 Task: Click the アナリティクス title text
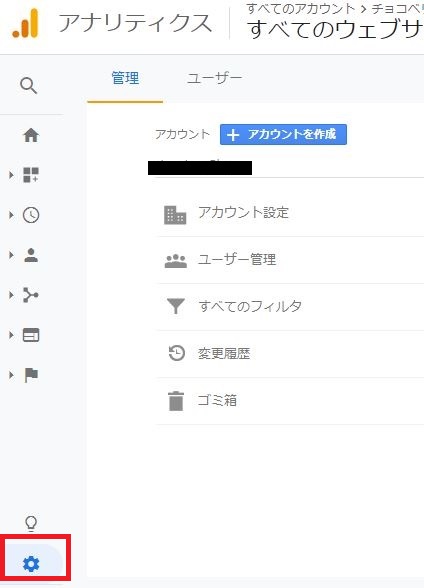click(135, 22)
